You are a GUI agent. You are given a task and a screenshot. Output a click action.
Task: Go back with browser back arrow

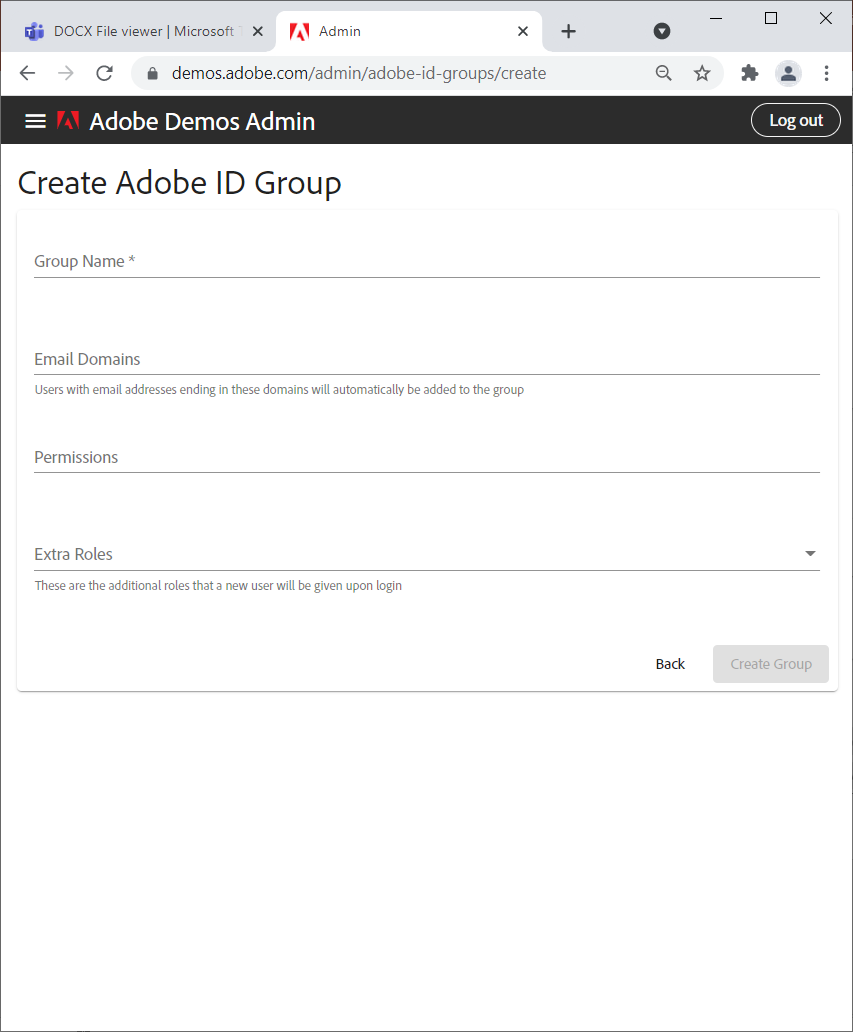point(27,73)
